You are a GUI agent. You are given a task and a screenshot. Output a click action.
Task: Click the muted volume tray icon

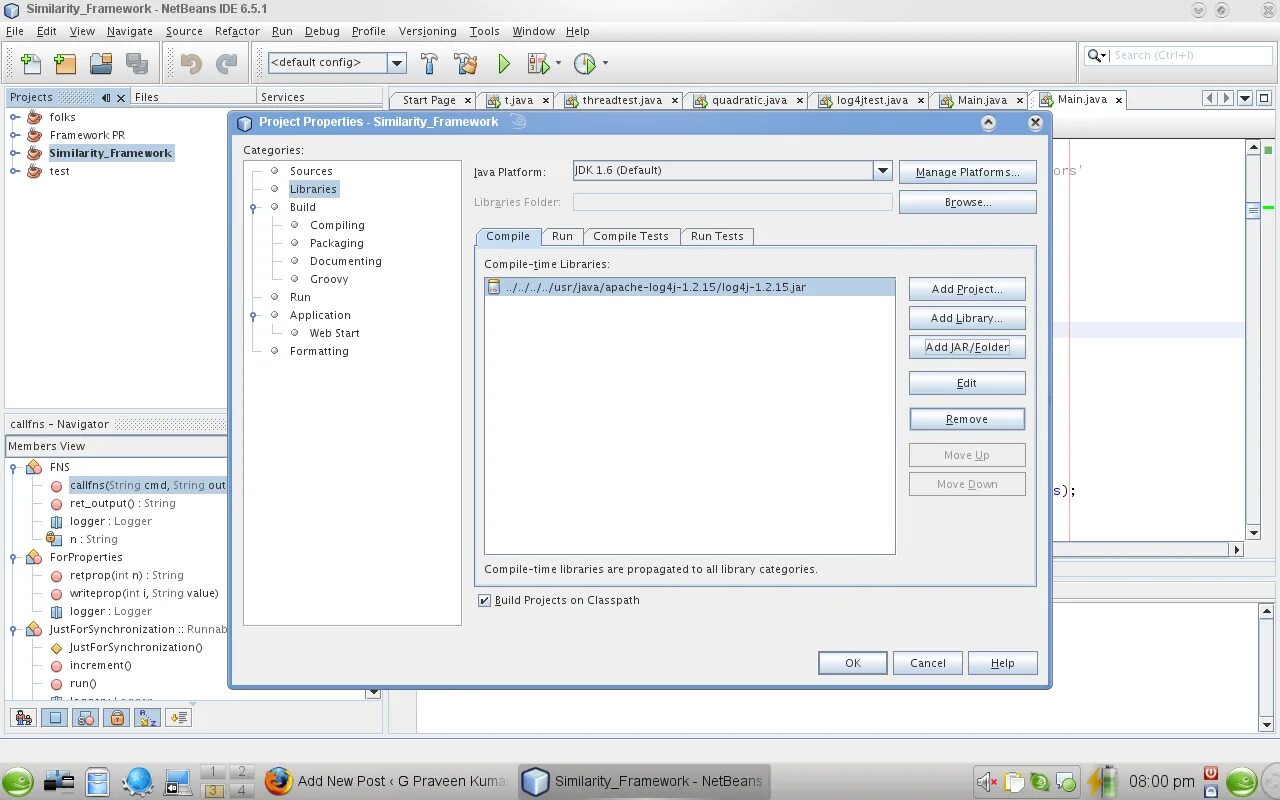pyautogui.click(x=987, y=781)
